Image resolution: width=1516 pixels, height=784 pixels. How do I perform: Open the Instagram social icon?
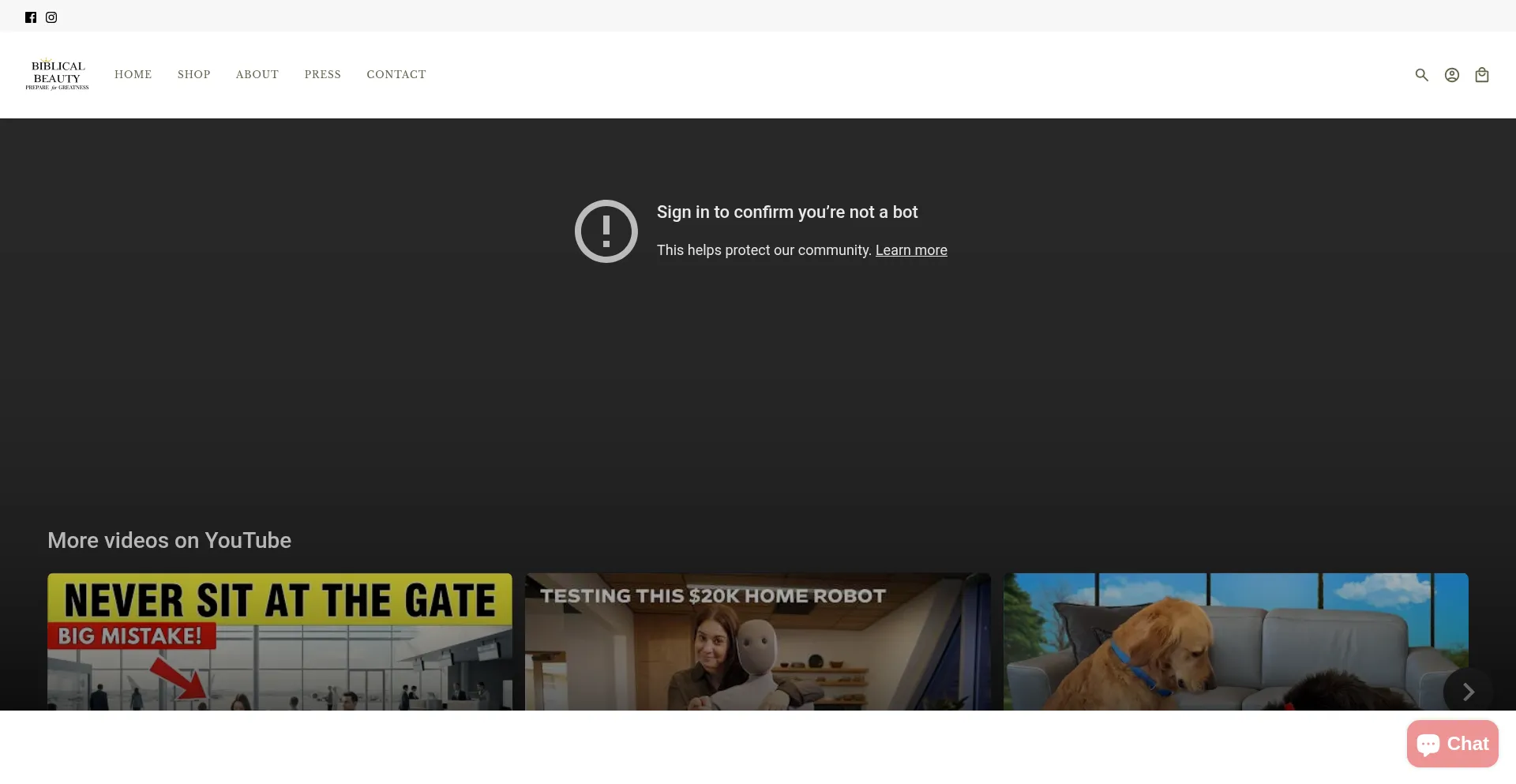click(x=51, y=17)
